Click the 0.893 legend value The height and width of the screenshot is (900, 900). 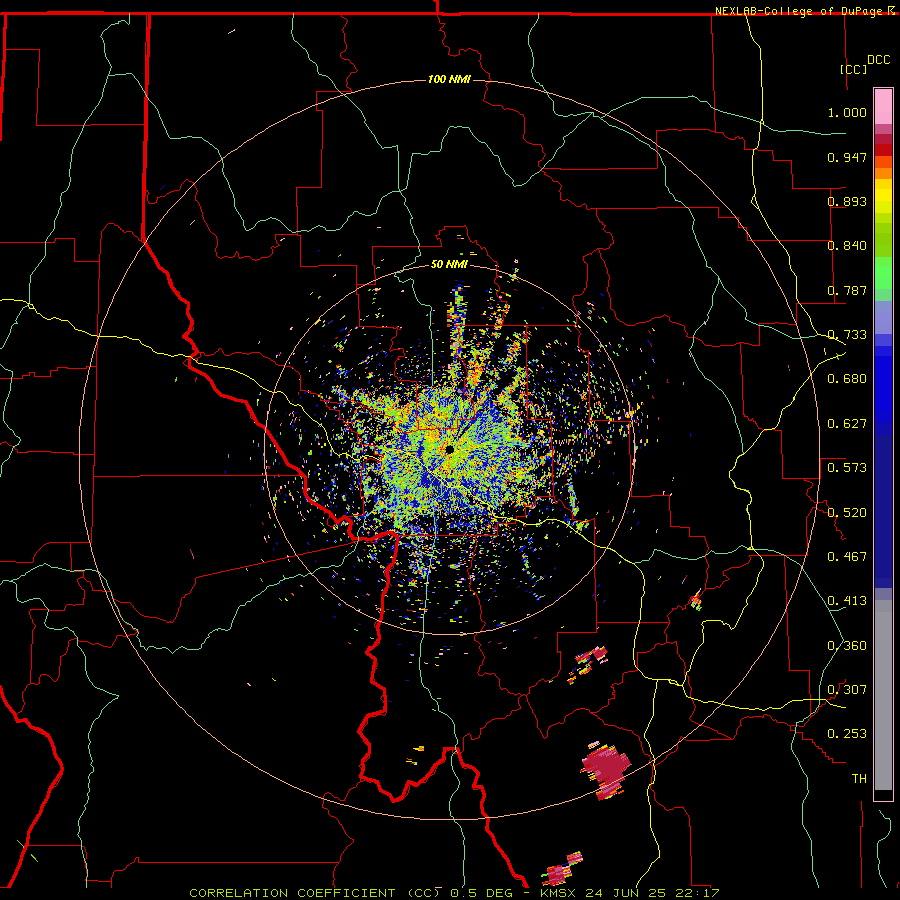[x=847, y=201]
